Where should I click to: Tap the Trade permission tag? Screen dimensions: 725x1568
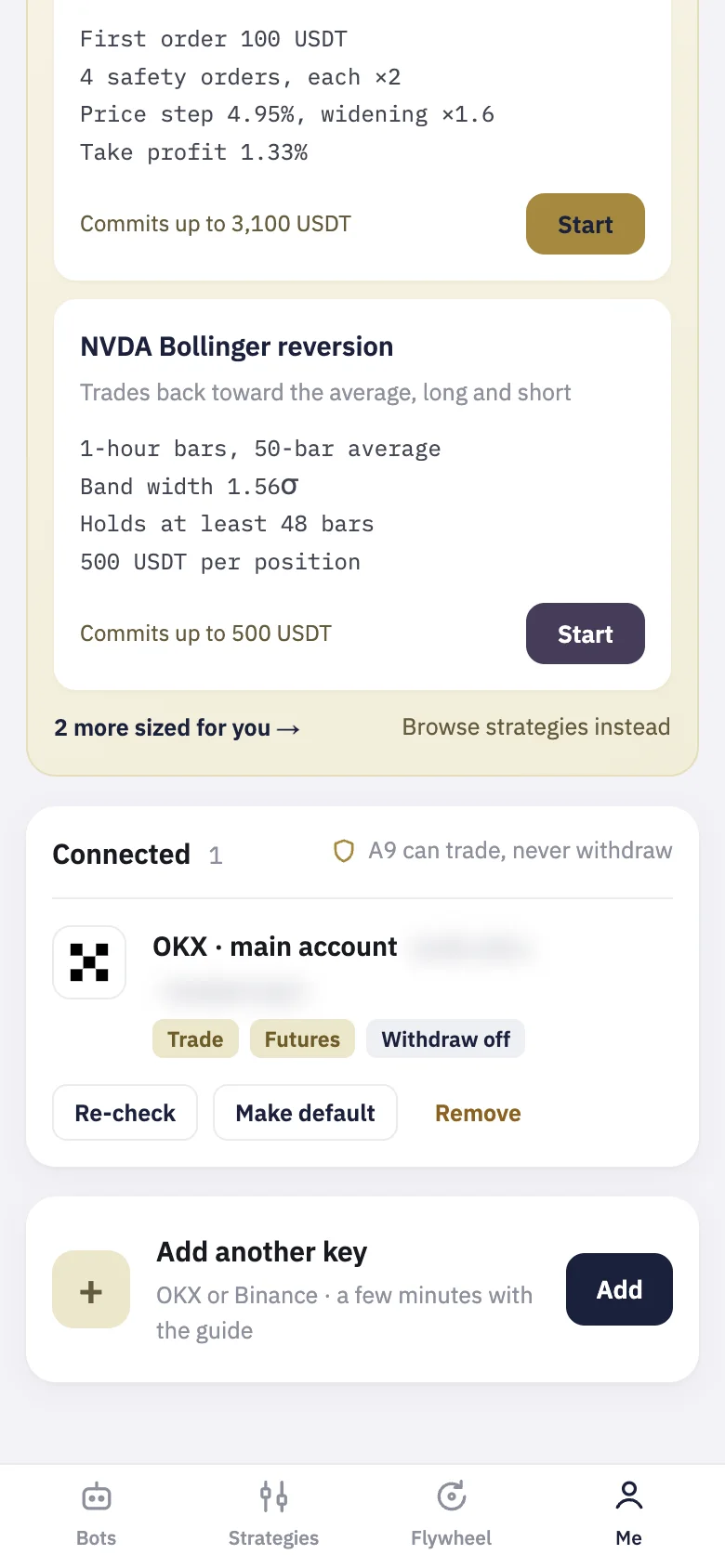(x=195, y=1039)
